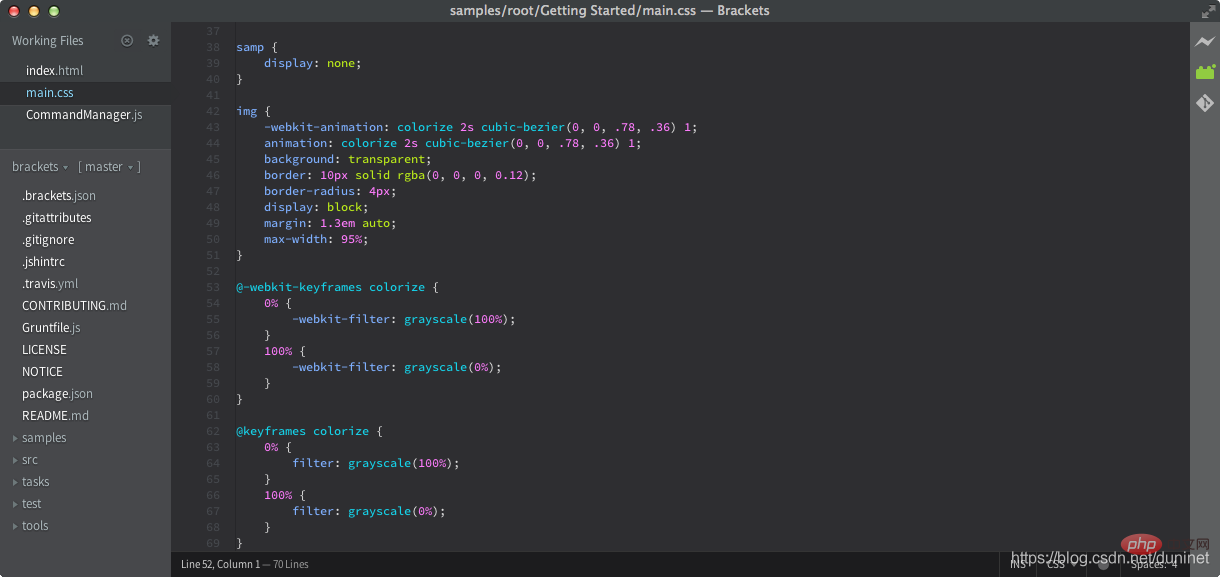Switch to index.html in Working Files
Image resolution: width=1220 pixels, height=577 pixels.
coord(54,71)
